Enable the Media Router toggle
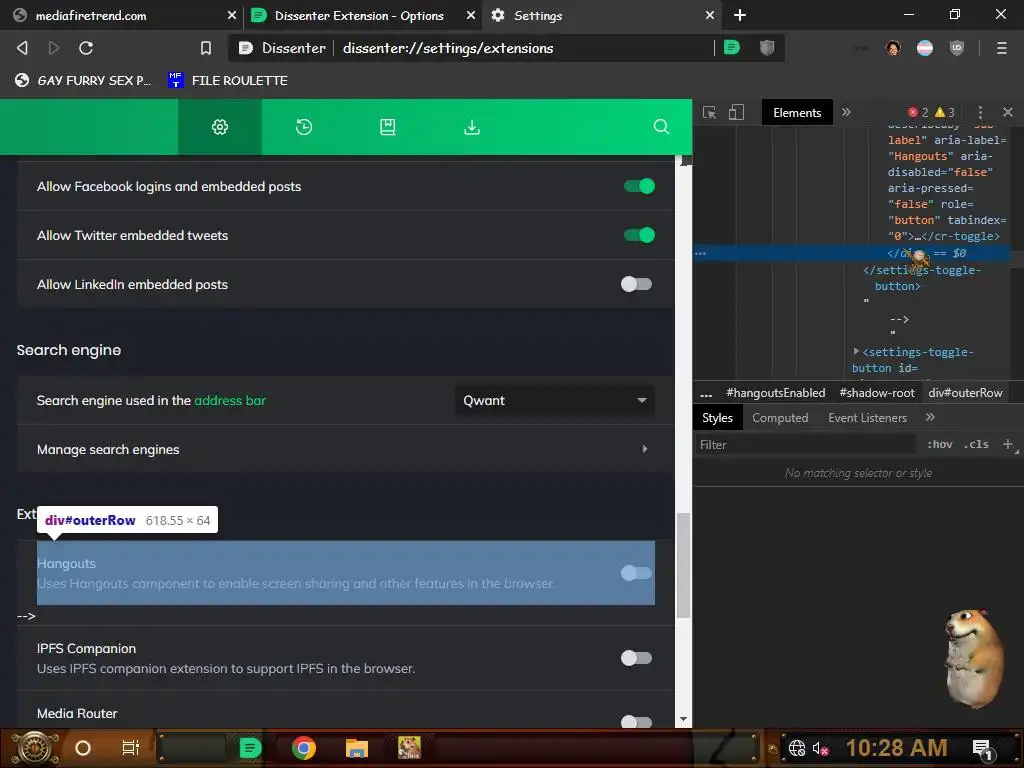 (637, 721)
